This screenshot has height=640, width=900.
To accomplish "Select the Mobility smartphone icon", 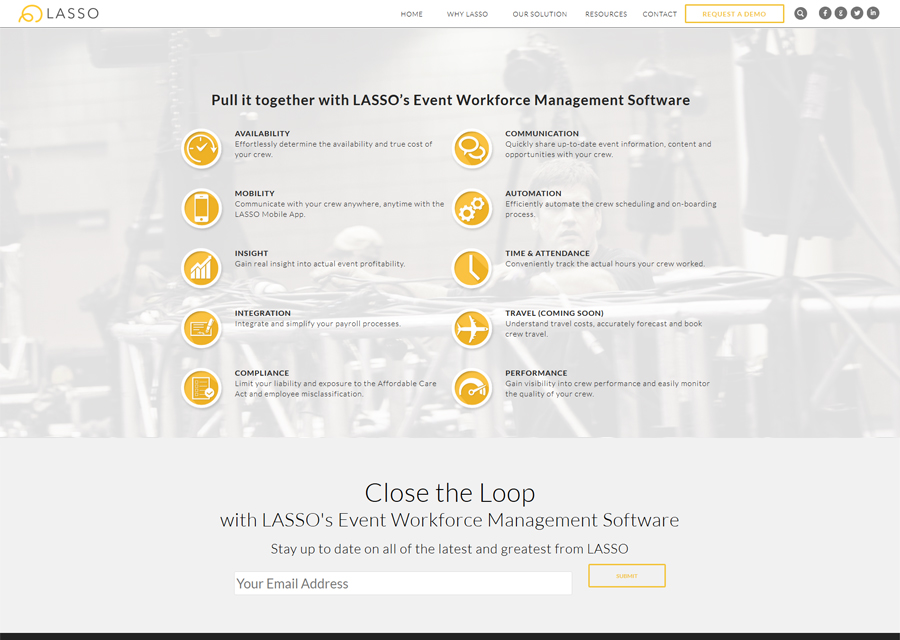I will [x=201, y=208].
